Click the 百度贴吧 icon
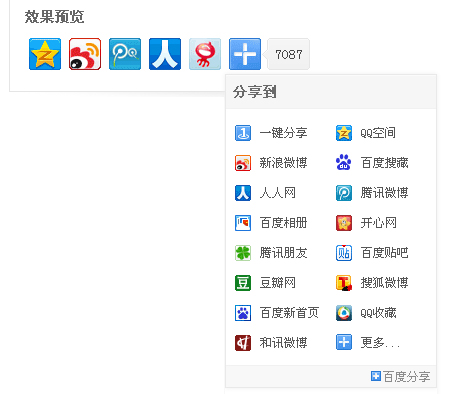Viewport: 473px width, 394px height. 344,253
